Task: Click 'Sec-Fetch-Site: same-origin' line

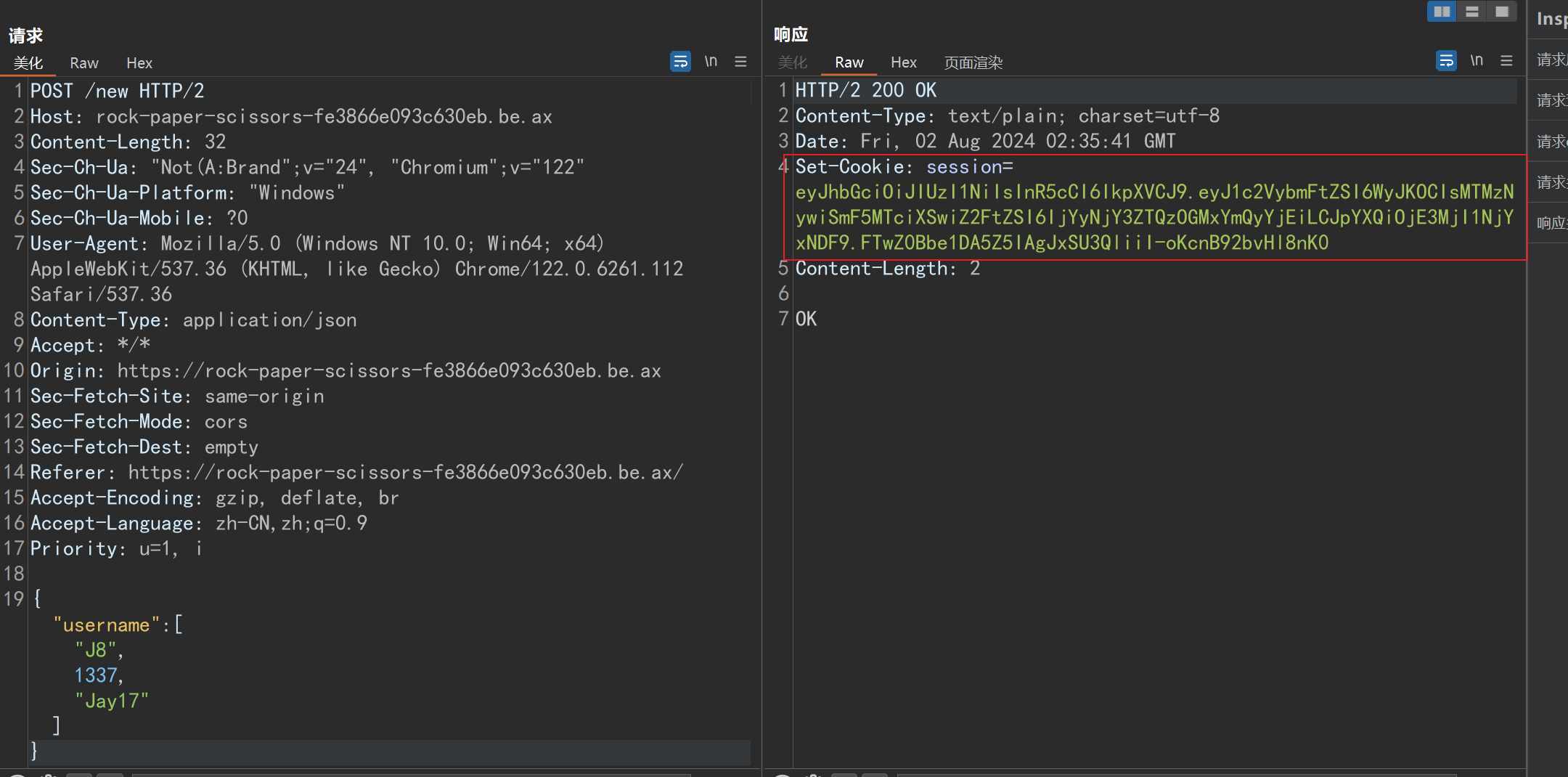Action: tap(177, 396)
